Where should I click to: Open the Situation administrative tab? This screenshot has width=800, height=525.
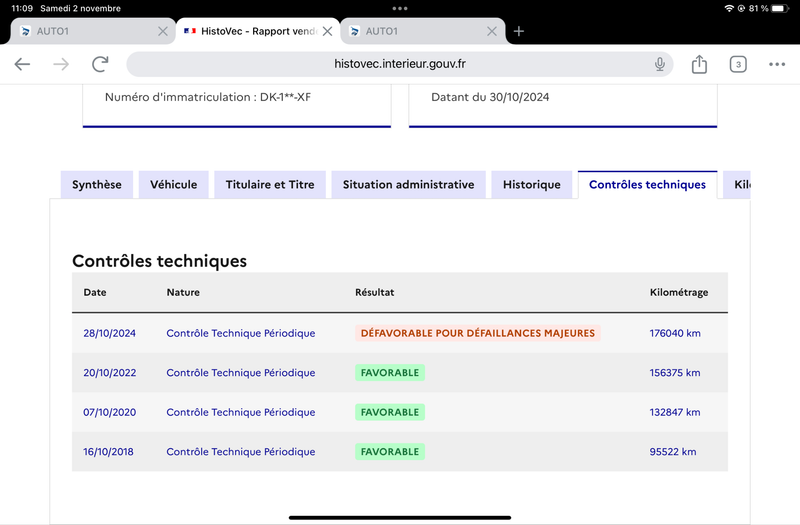click(x=409, y=185)
